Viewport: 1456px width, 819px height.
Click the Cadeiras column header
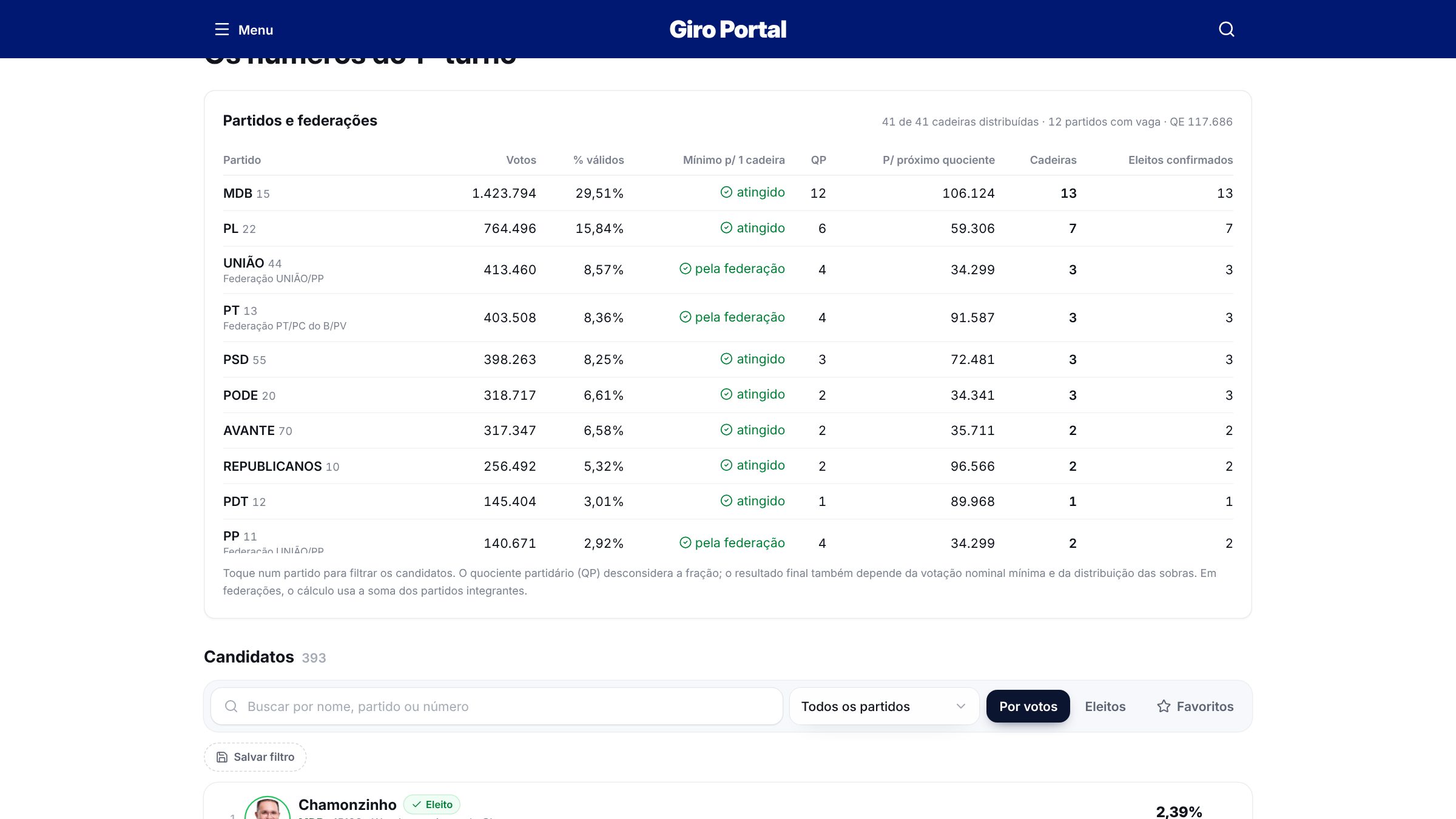[1053, 160]
